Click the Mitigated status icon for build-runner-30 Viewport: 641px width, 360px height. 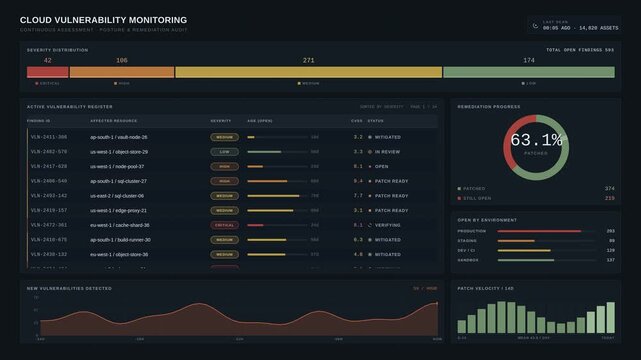tap(370, 240)
